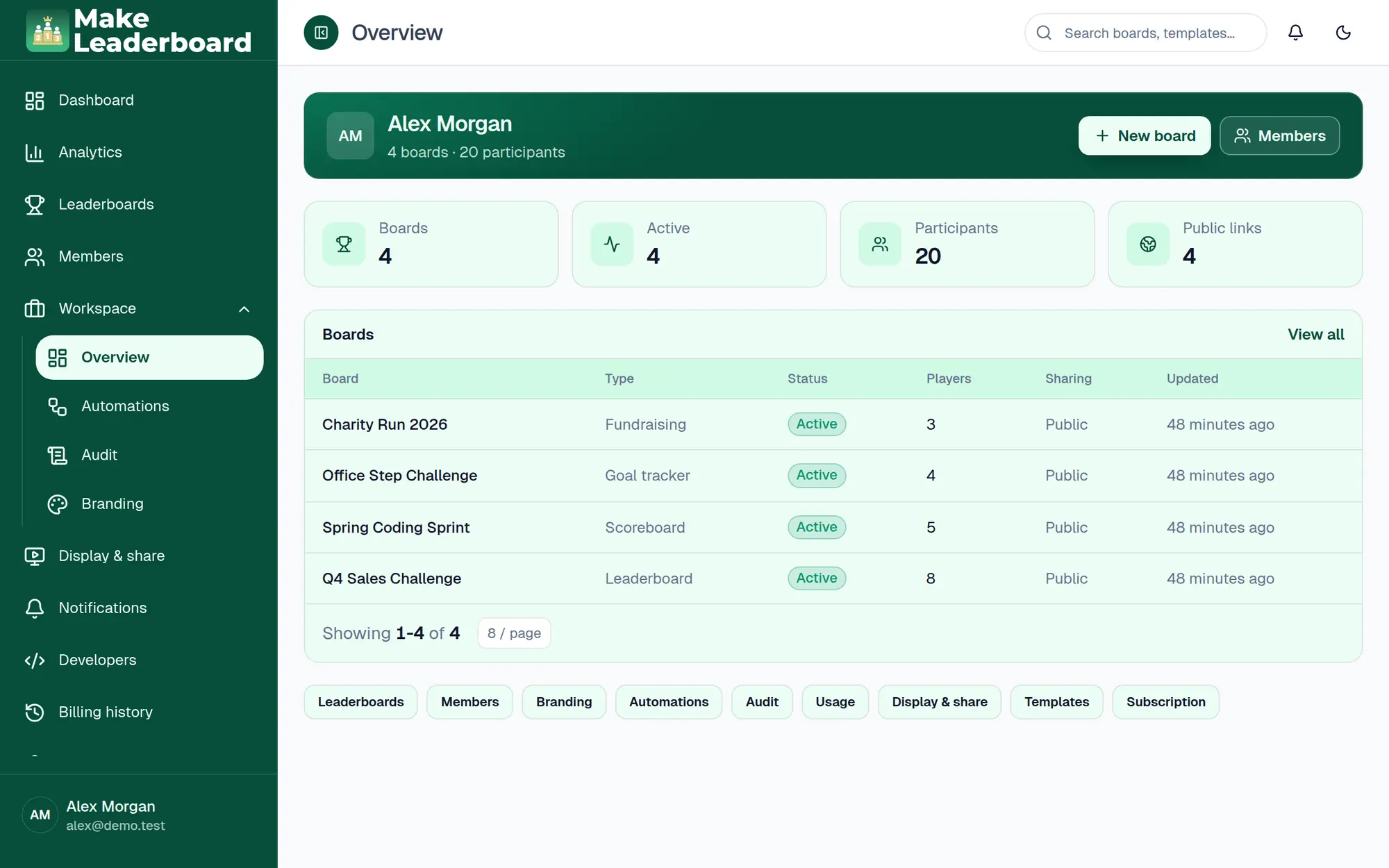The image size is (1389, 868).
Task: Click the people icon on the Participants card
Action: click(880, 244)
